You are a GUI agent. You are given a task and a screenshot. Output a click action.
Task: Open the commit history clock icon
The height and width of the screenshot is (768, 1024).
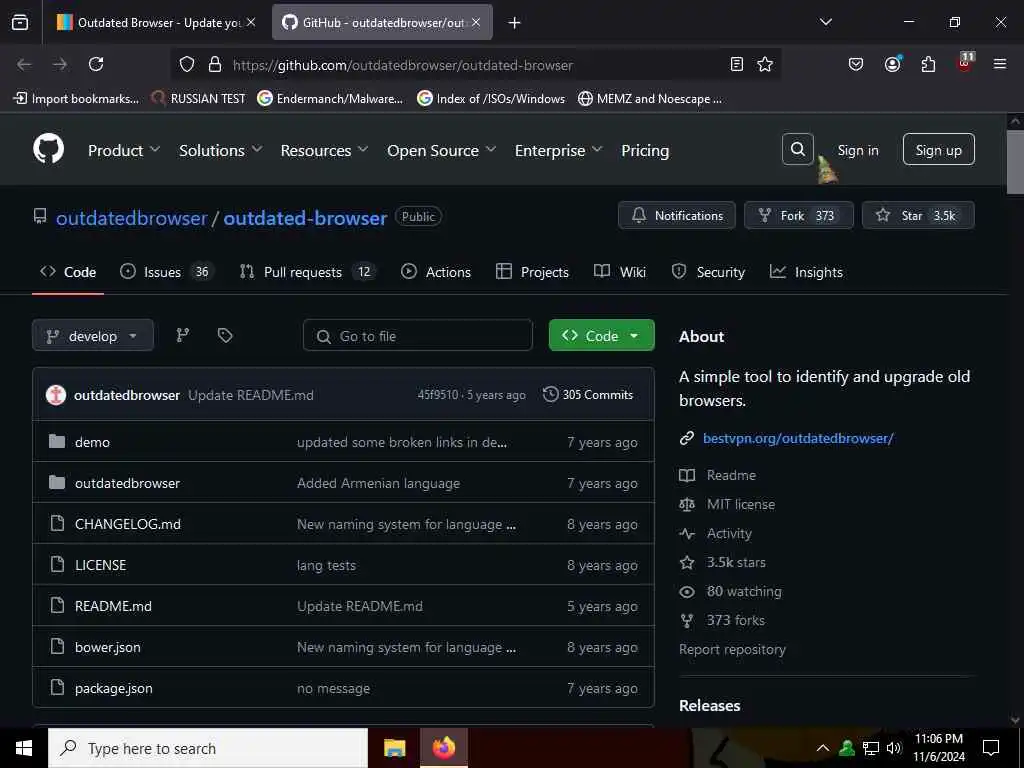pos(551,394)
